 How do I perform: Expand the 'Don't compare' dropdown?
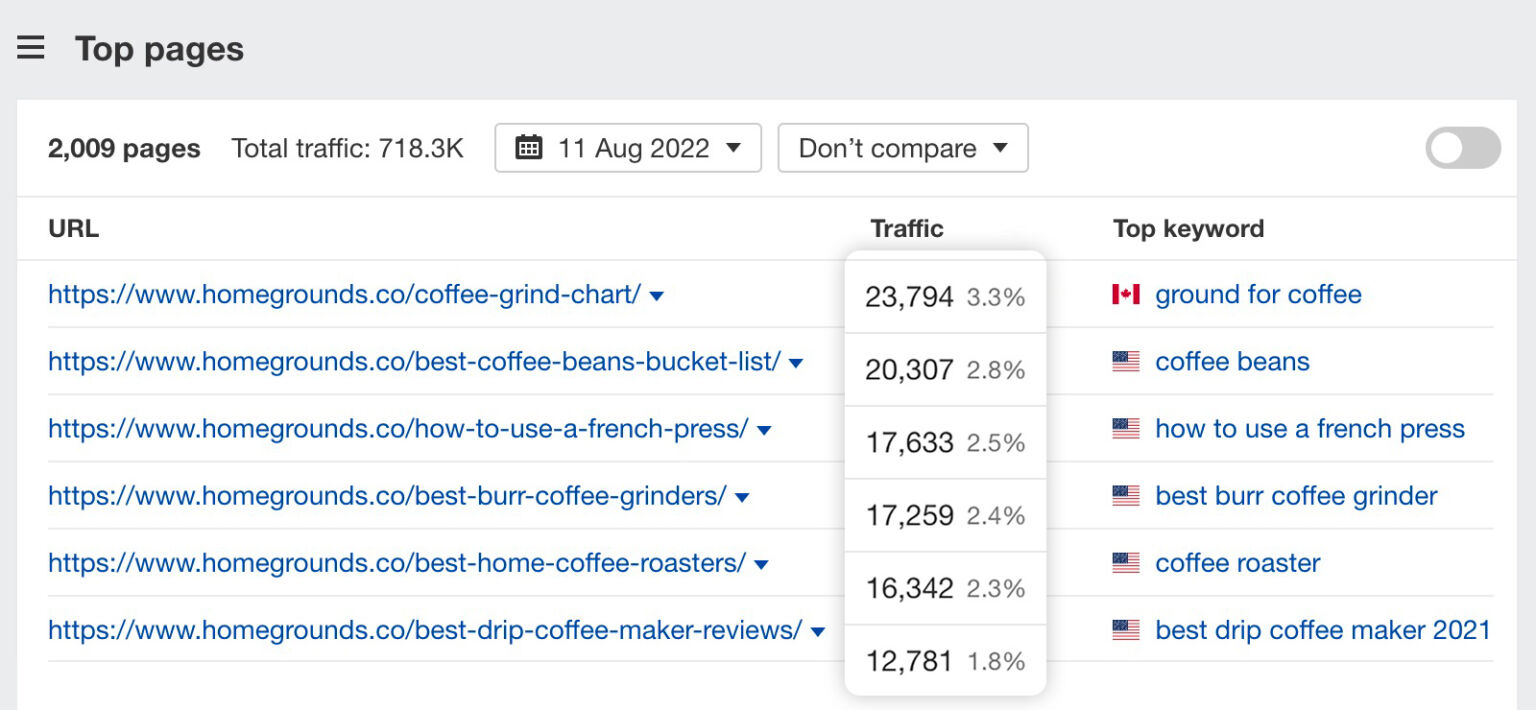pyautogui.click(x=901, y=148)
